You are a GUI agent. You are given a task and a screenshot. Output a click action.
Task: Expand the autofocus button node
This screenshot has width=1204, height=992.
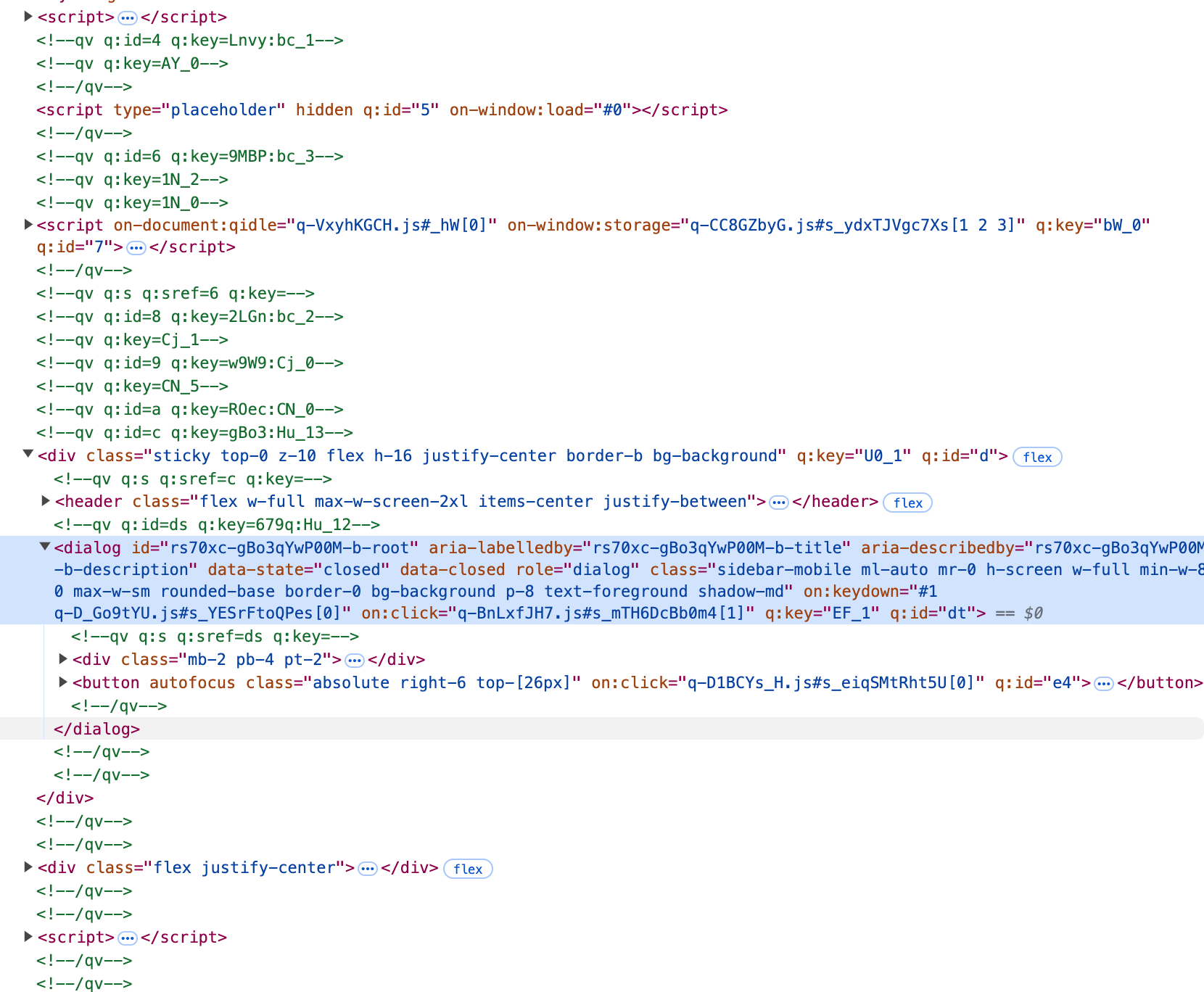63,682
